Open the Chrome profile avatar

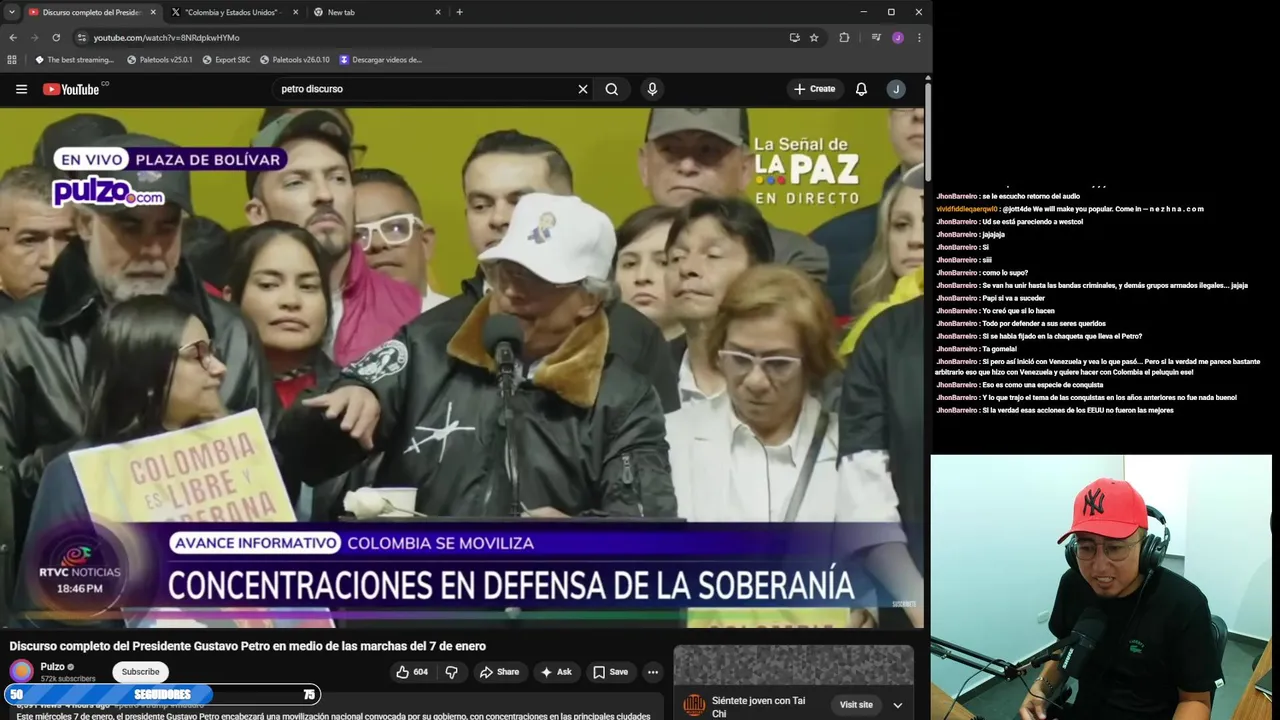(898, 38)
